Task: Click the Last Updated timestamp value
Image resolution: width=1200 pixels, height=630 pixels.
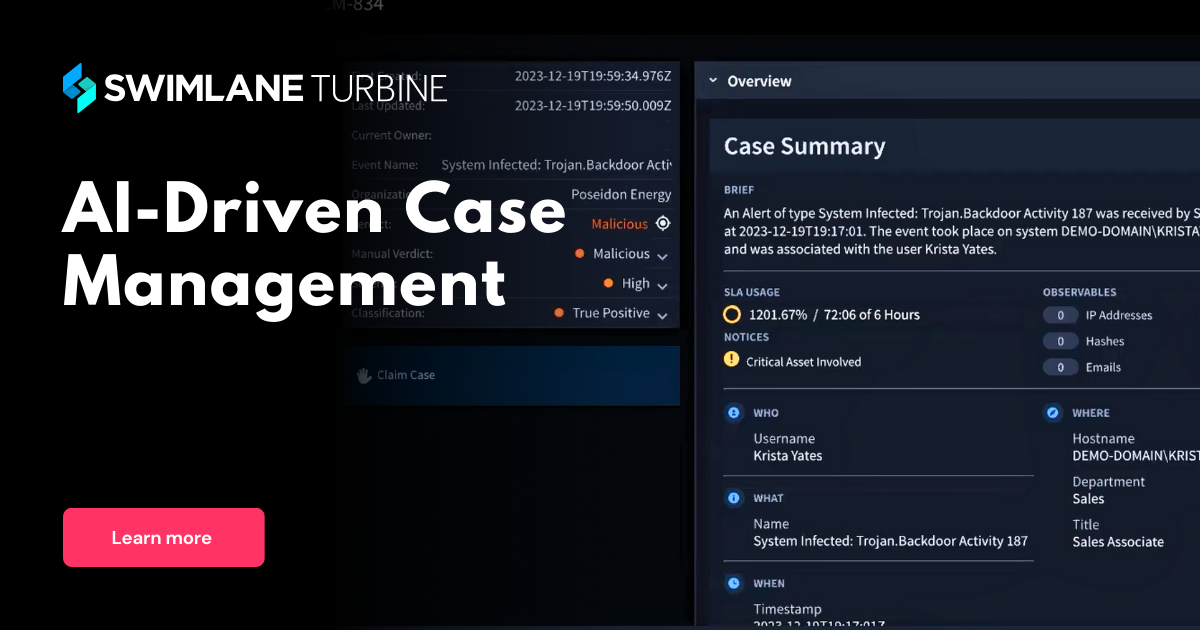Action: pyautogui.click(x=593, y=105)
